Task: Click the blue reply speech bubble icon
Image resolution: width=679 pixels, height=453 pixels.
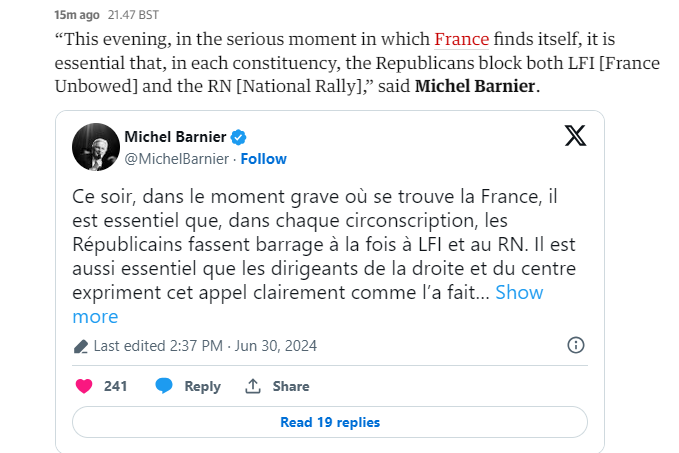Action: point(164,385)
